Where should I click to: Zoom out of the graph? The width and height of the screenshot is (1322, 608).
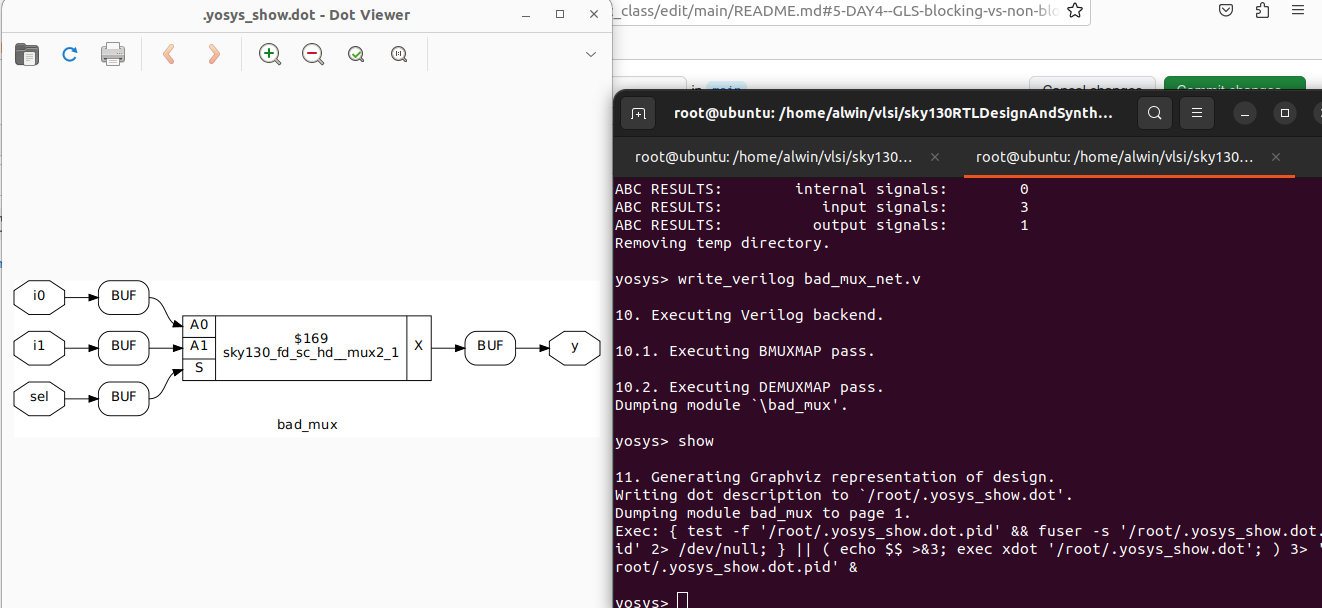312,54
